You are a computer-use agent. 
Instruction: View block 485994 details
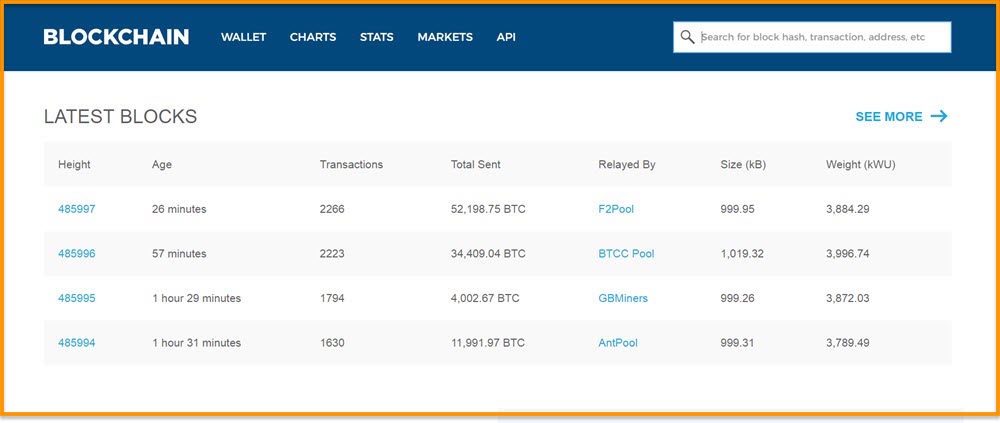(x=77, y=343)
